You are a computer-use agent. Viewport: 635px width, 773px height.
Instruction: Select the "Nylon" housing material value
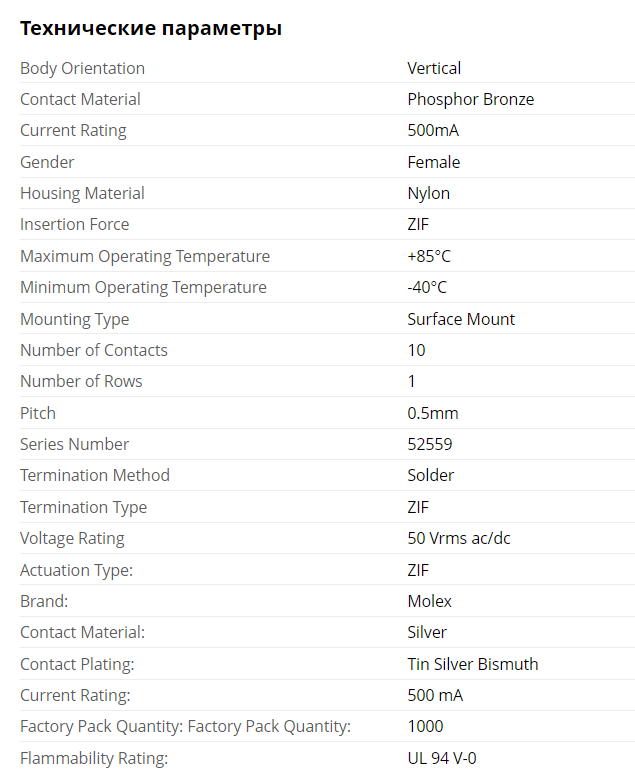coord(428,193)
